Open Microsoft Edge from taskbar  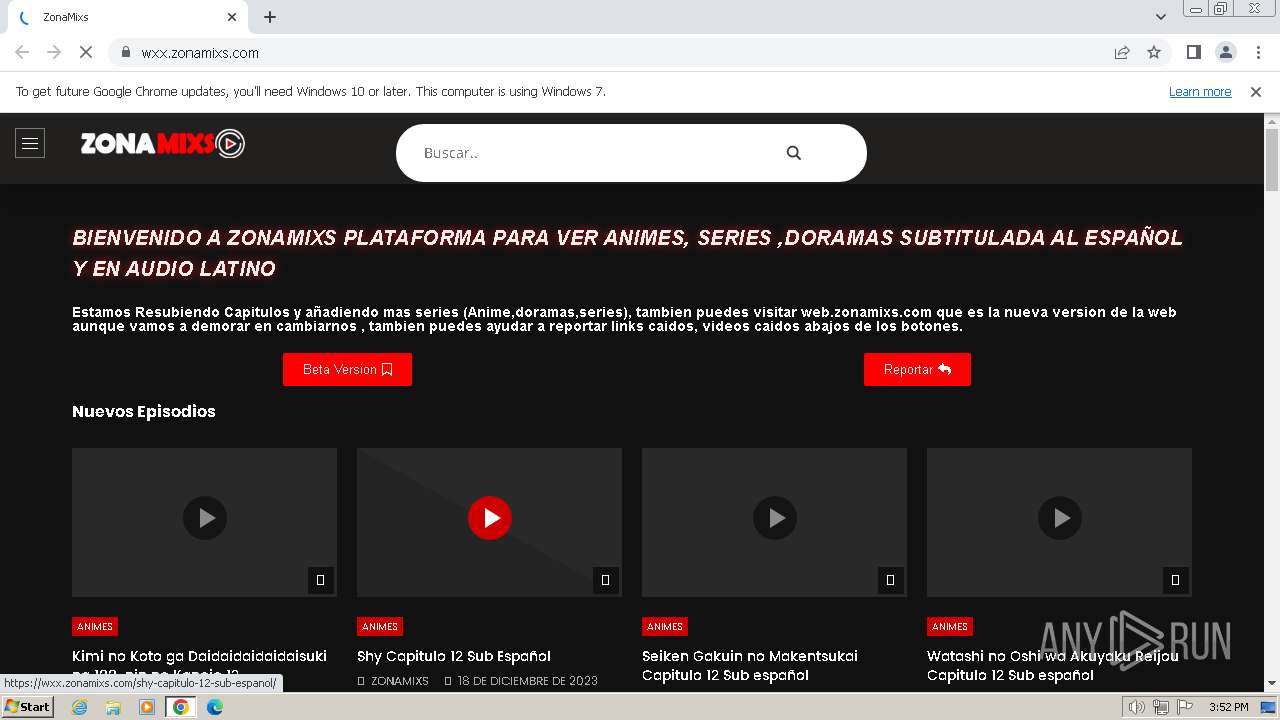[x=215, y=707]
